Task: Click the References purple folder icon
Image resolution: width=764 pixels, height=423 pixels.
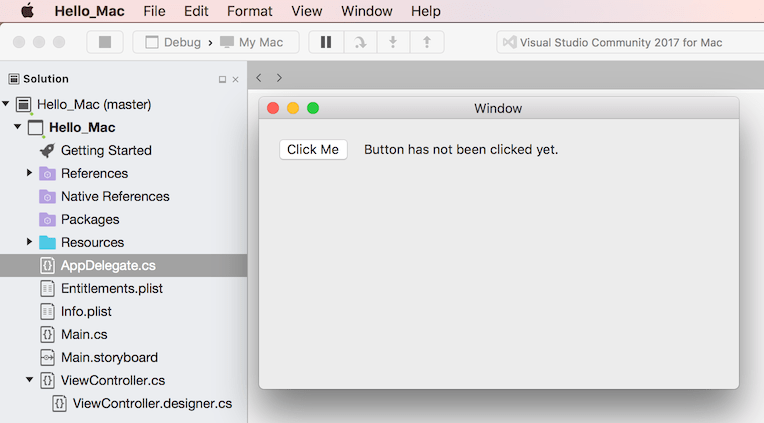Action: coord(47,173)
